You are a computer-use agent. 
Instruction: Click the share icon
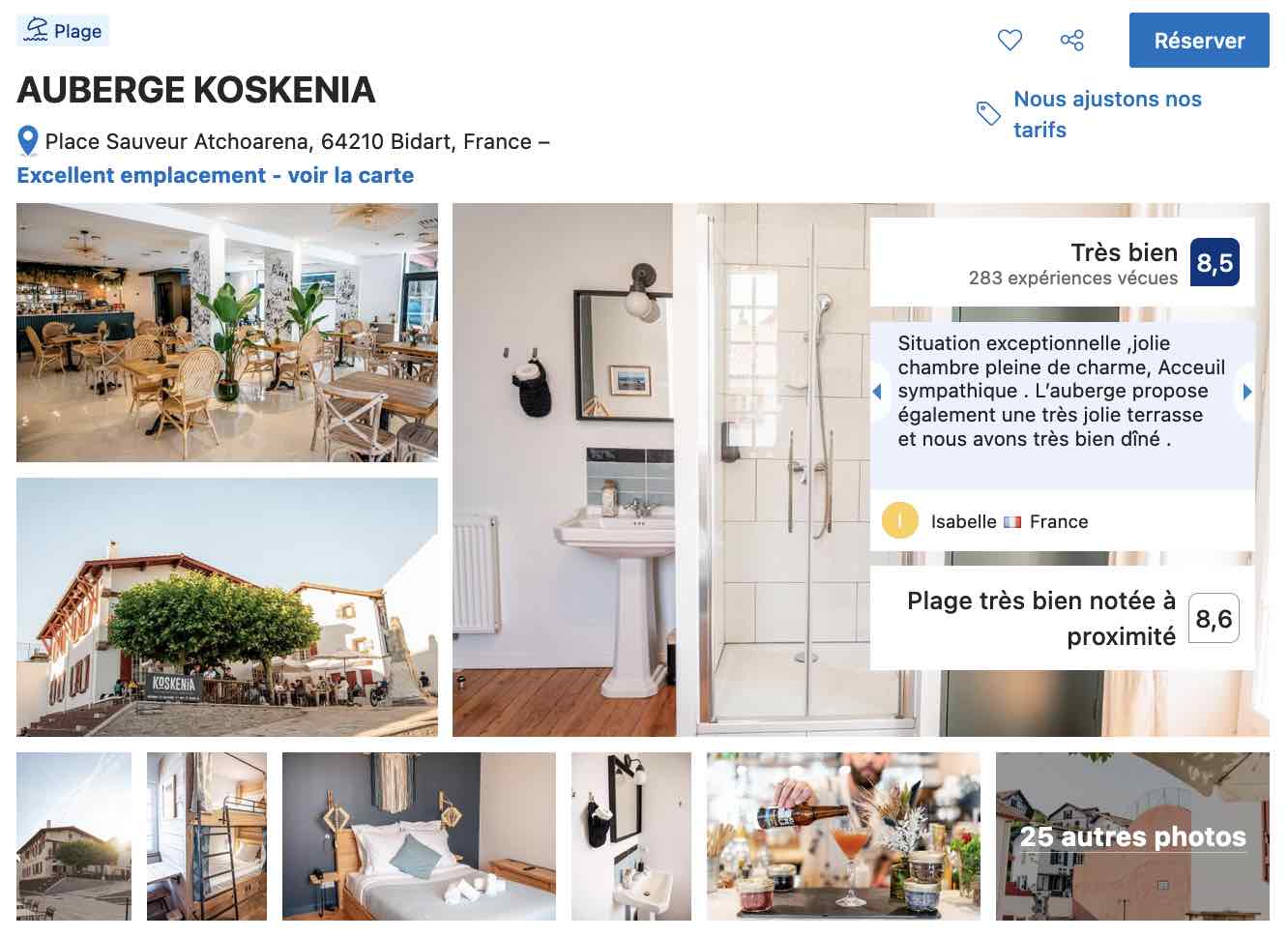coord(1071,40)
